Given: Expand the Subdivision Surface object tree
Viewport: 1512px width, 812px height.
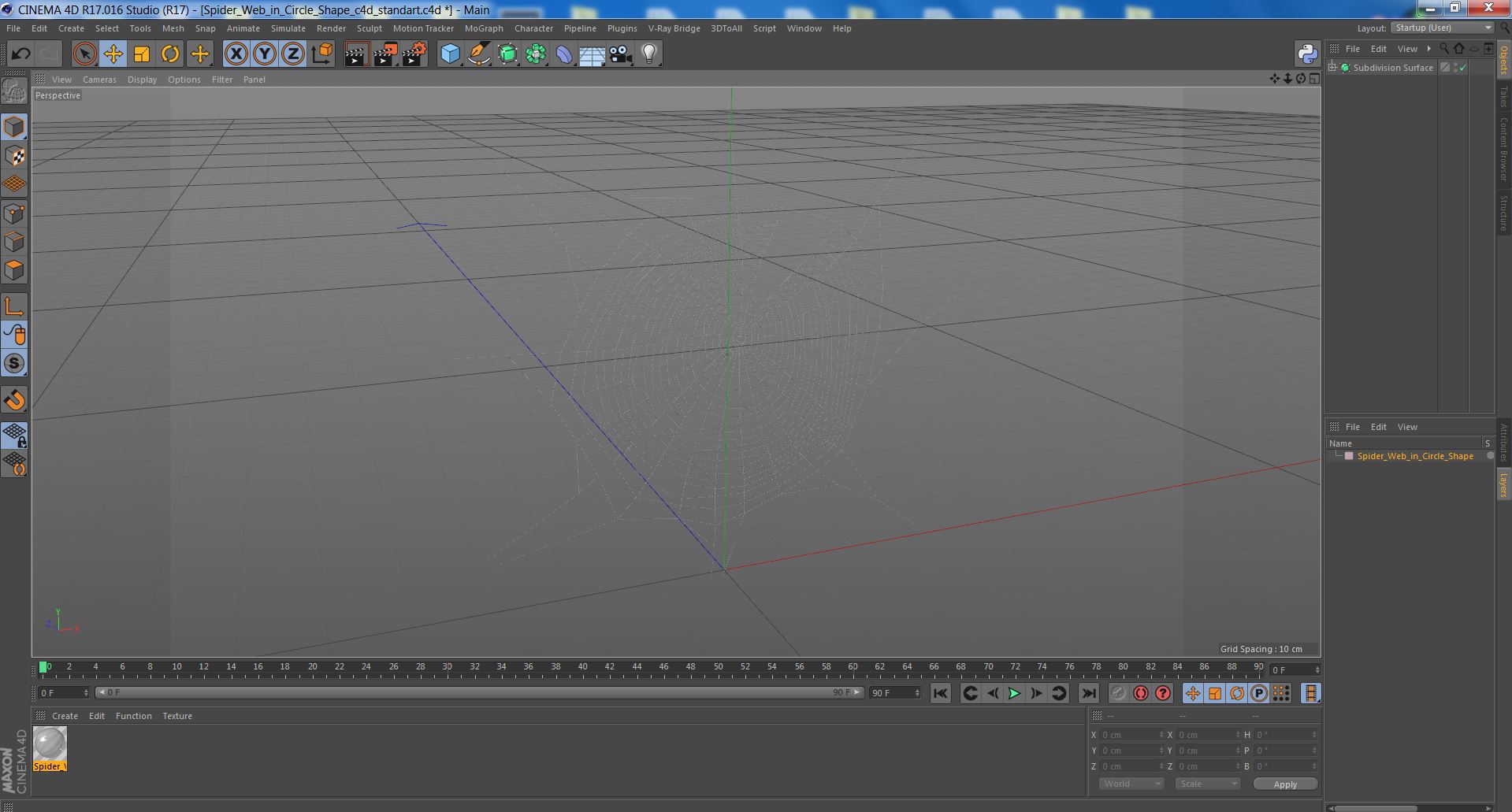Looking at the screenshot, I should click(x=1332, y=68).
